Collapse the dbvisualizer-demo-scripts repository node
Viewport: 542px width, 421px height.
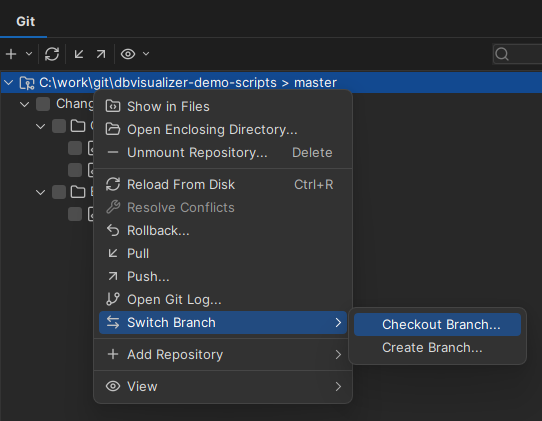click(x=9, y=83)
